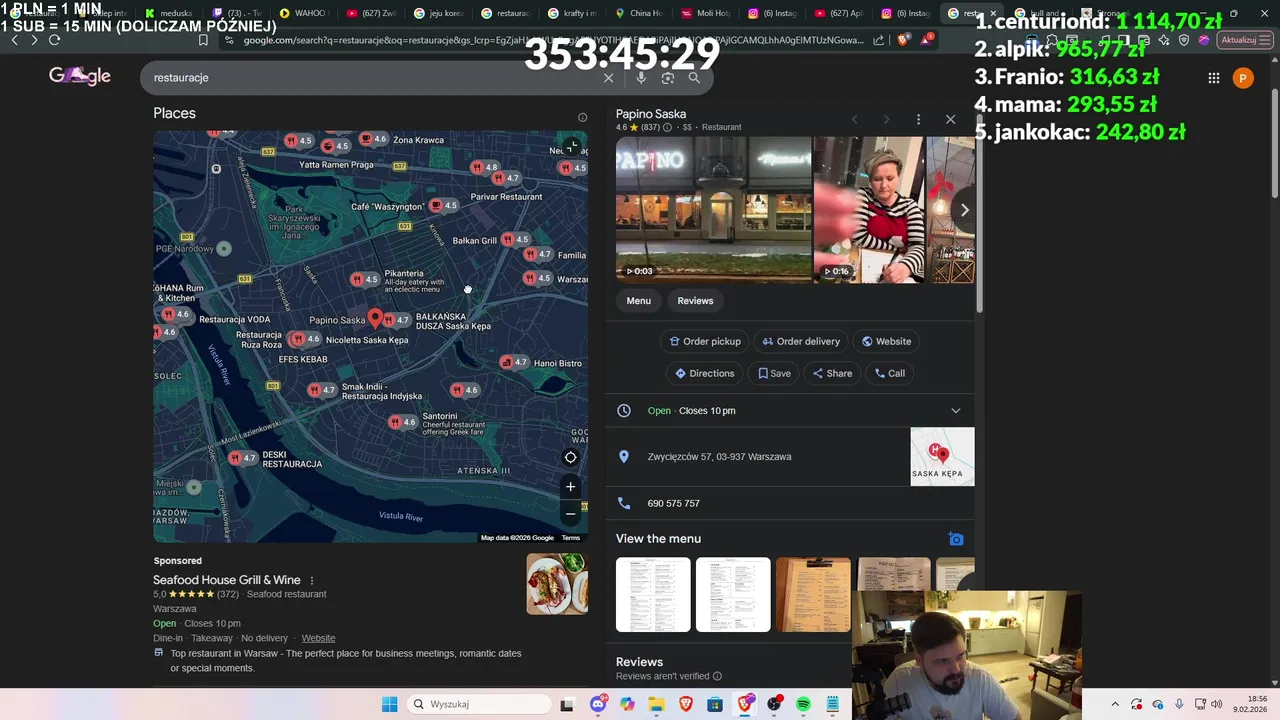
Task: Click map Terms link
Action: 571,538
